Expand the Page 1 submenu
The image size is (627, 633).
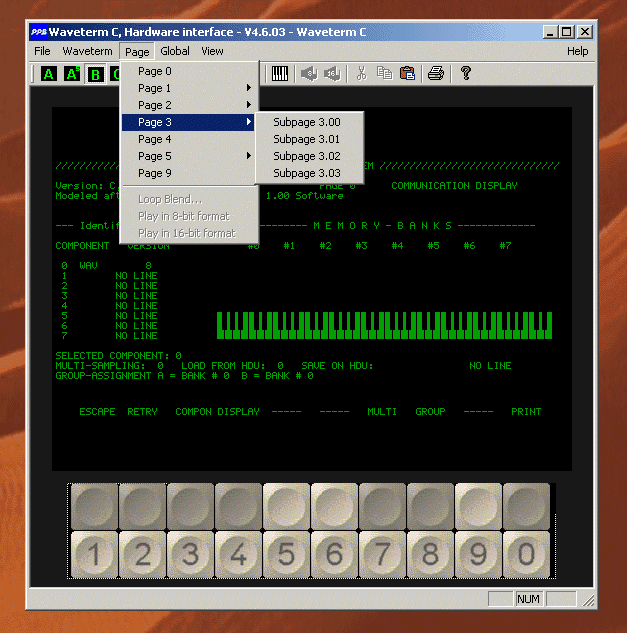188,88
